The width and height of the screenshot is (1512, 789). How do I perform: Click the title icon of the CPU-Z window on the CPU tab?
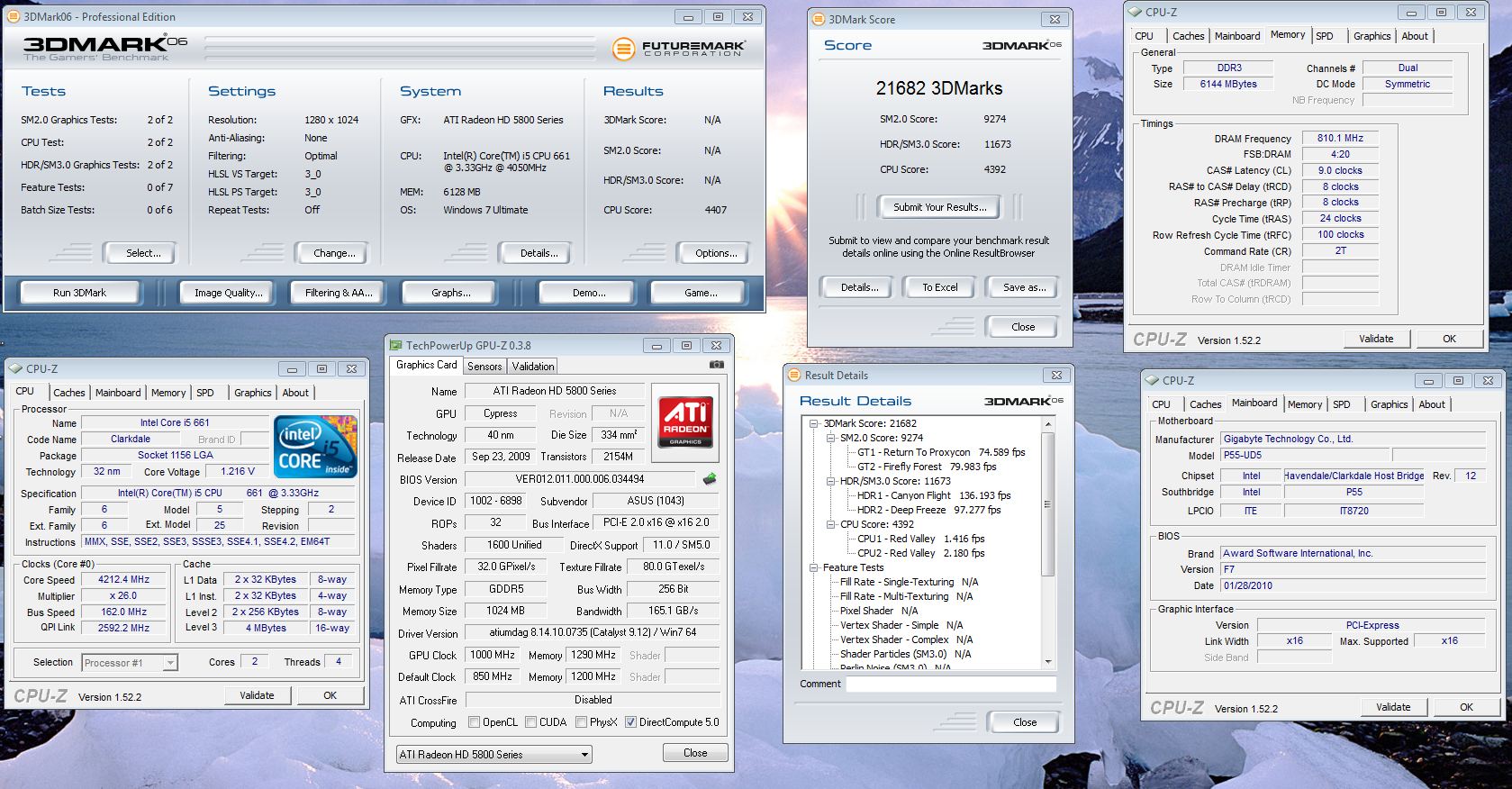(16, 368)
